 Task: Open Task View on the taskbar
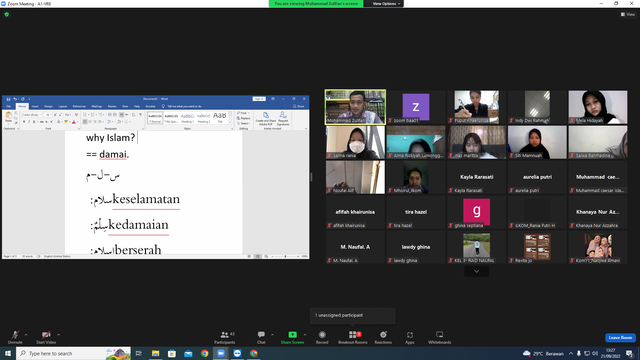(138, 353)
